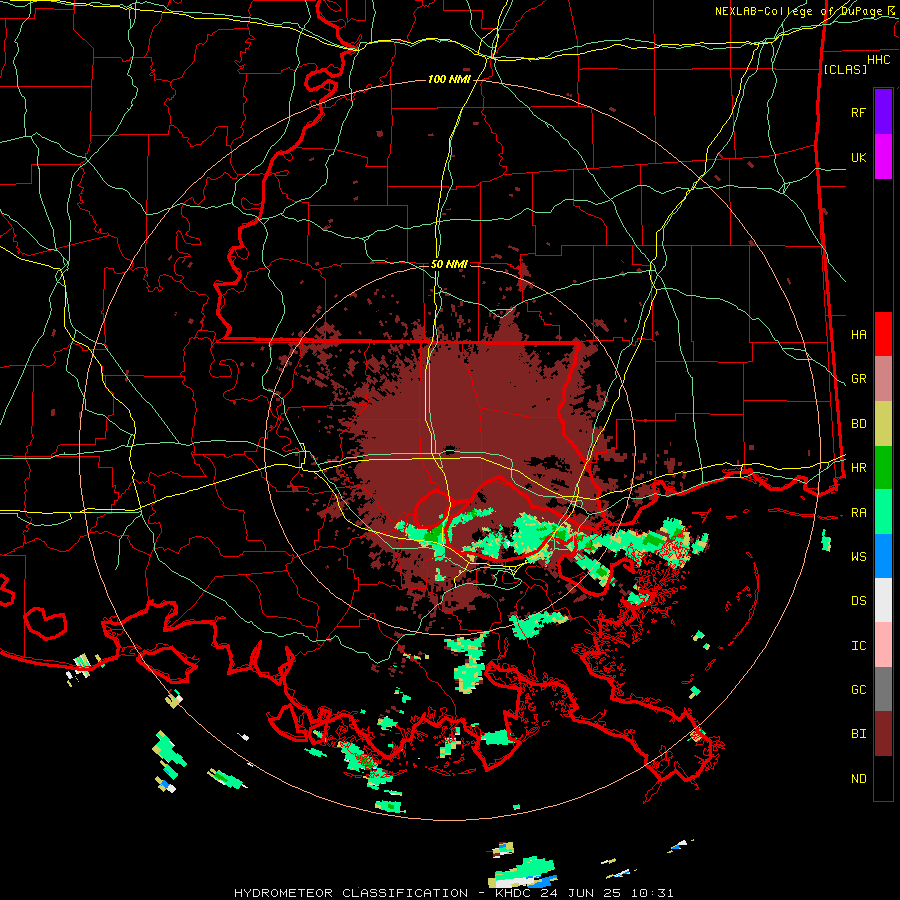Click the HHC product code label

tap(878, 60)
